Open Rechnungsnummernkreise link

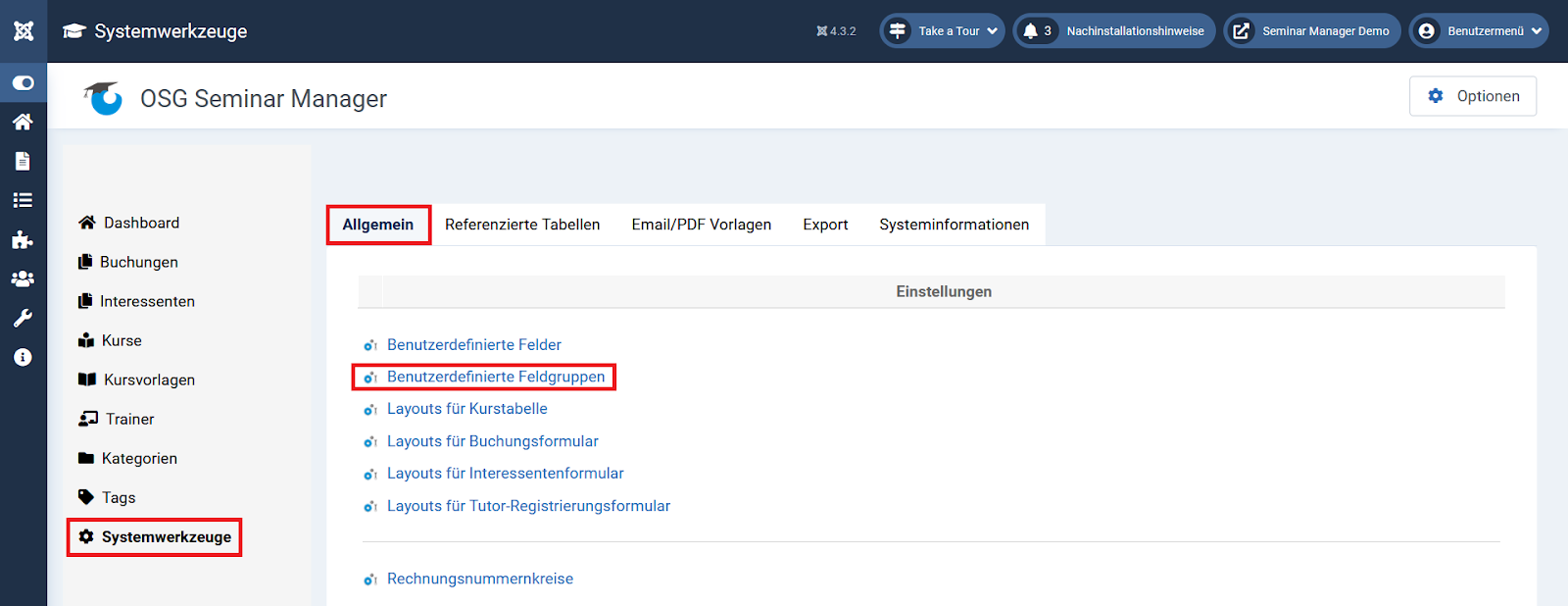480,579
